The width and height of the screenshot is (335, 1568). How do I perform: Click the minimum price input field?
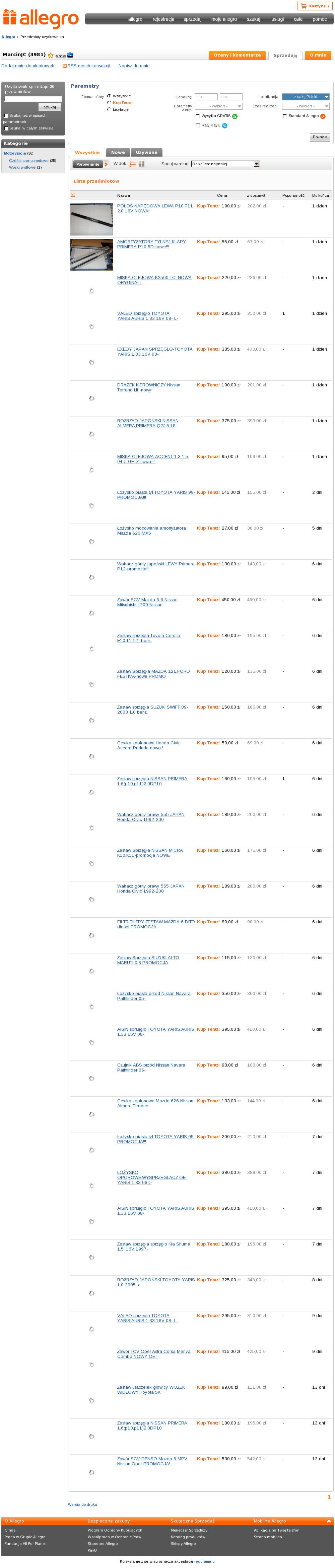pyautogui.click(x=206, y=97)
